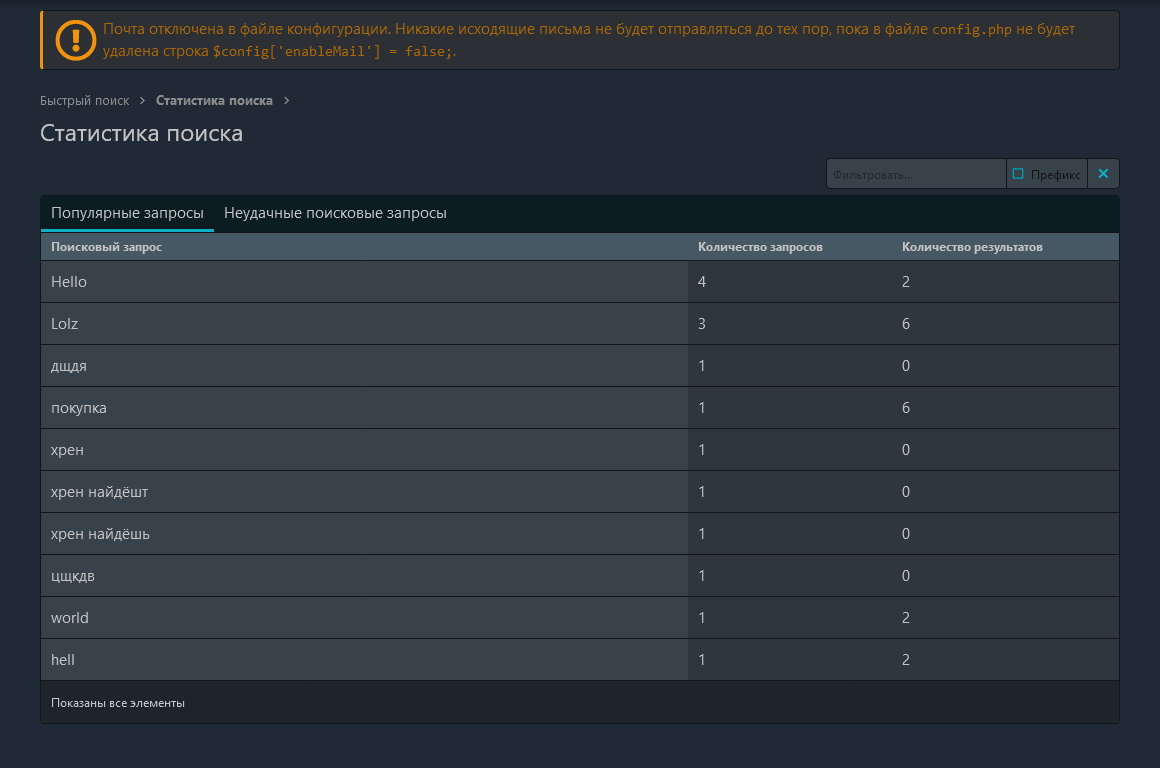Switch to the Неудачные поисковые запросы tab
1160x768 pixels.
(335, 213)
